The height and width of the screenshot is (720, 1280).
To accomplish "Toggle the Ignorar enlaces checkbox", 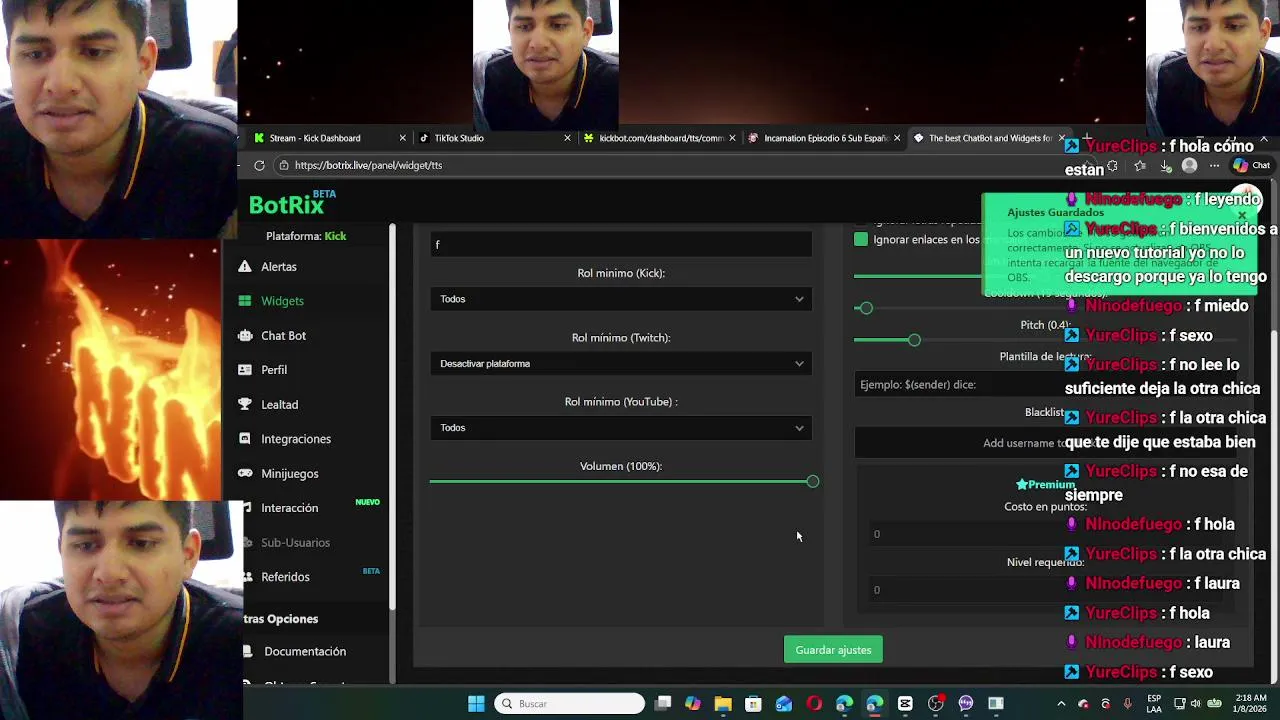I will (x=861, y=240).
